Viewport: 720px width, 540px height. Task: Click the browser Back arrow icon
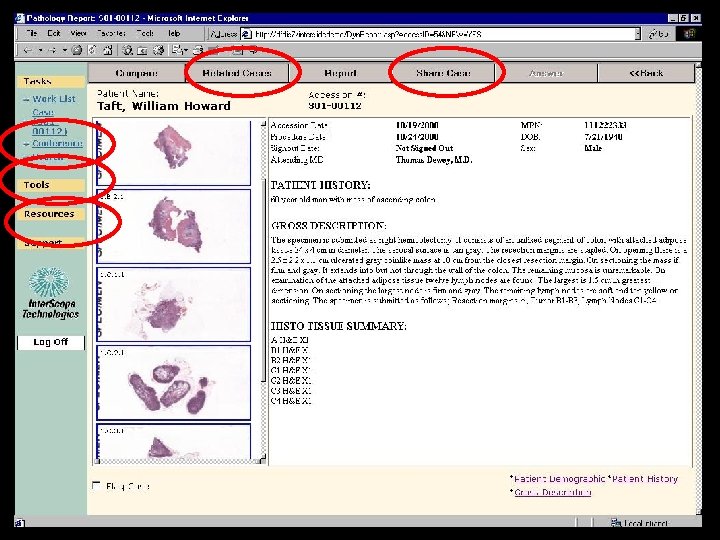click(x=28, y=51)
